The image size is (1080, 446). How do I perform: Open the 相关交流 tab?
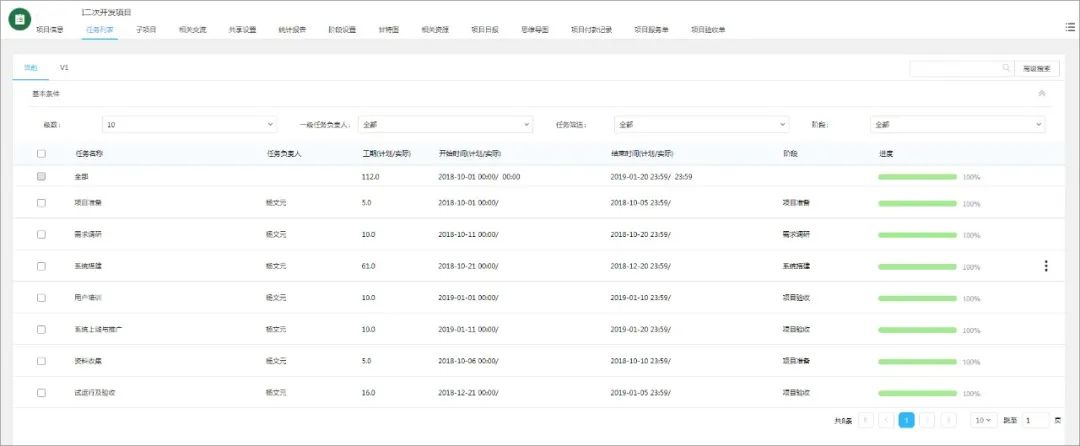pyautogui.click(x=192, y=30)
